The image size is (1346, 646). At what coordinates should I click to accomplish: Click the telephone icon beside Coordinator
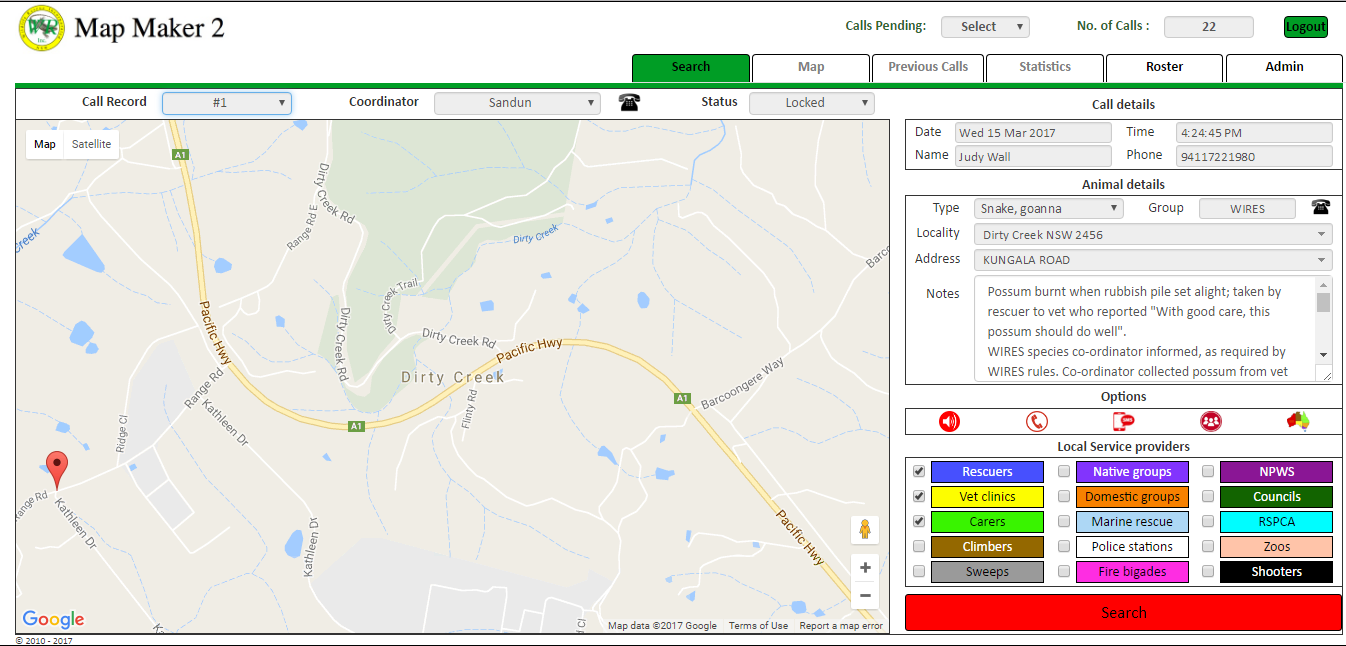pos(629,102)
